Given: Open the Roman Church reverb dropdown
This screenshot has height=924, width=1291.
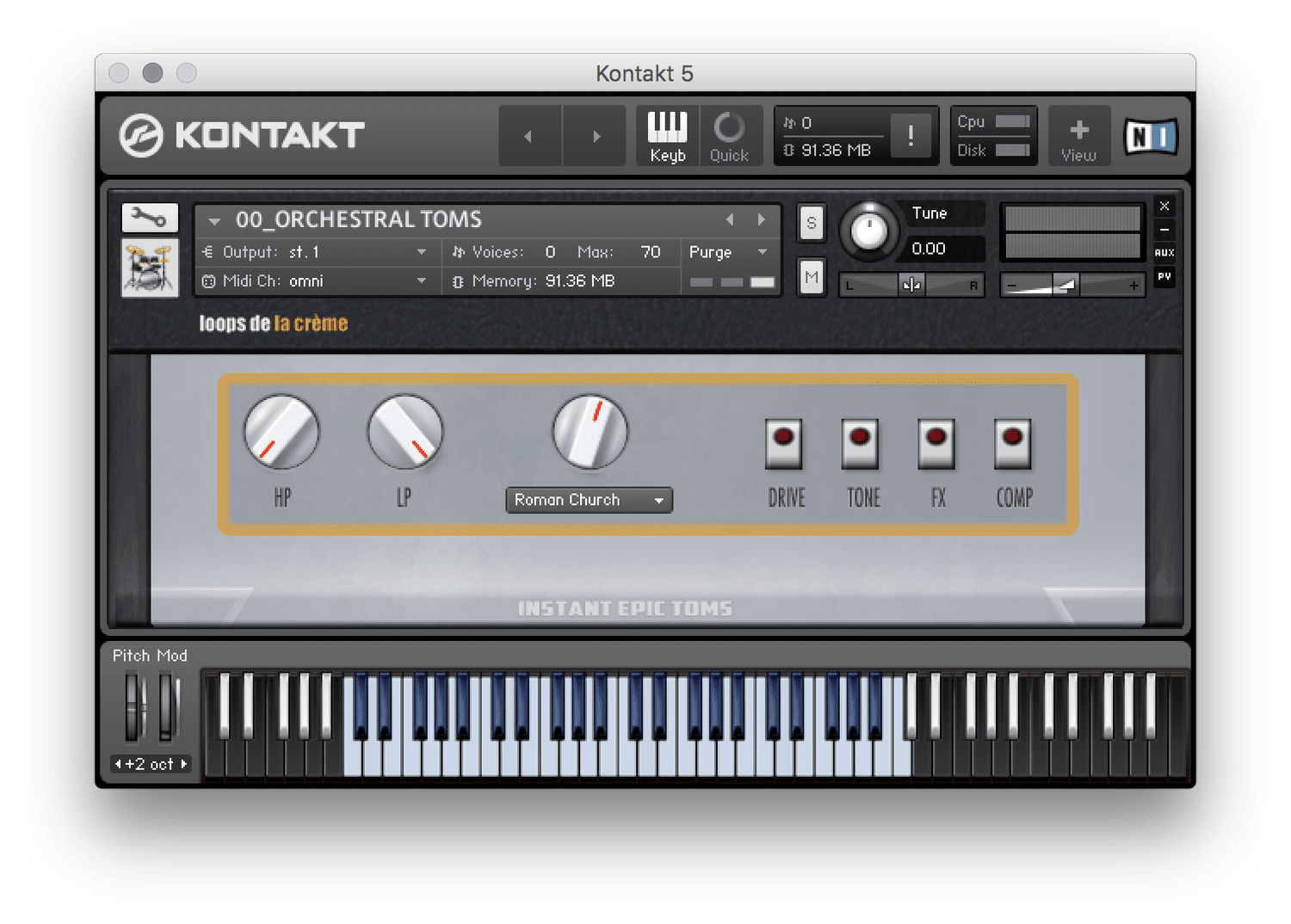Looking at the screenshot, I should click(590, 500).
